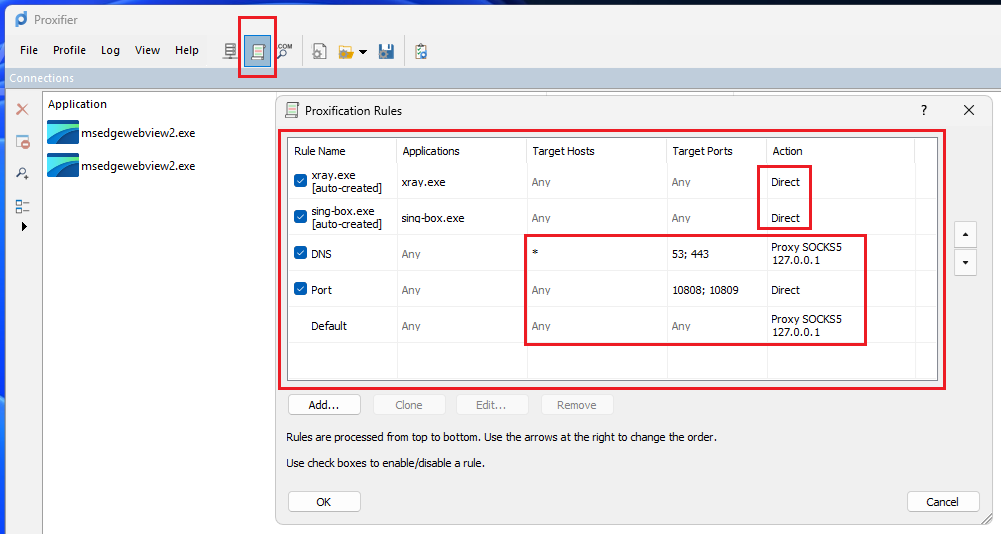The height and width of the screenshot is (534, 1001).
Task: Click second msedgewebview2.exe entry
Action: click(121, 165)
